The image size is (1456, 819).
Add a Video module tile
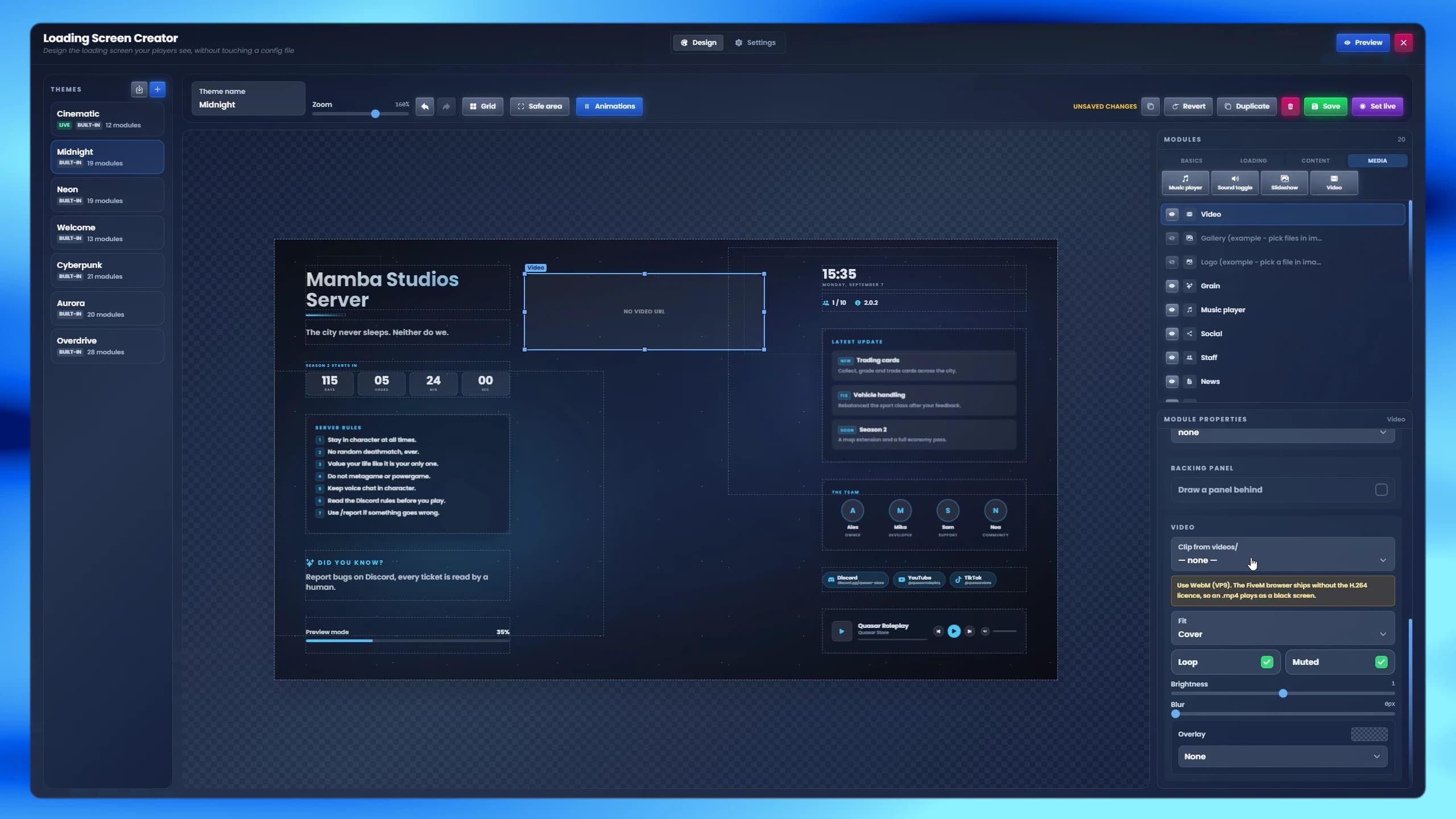tap(1334, 183)
